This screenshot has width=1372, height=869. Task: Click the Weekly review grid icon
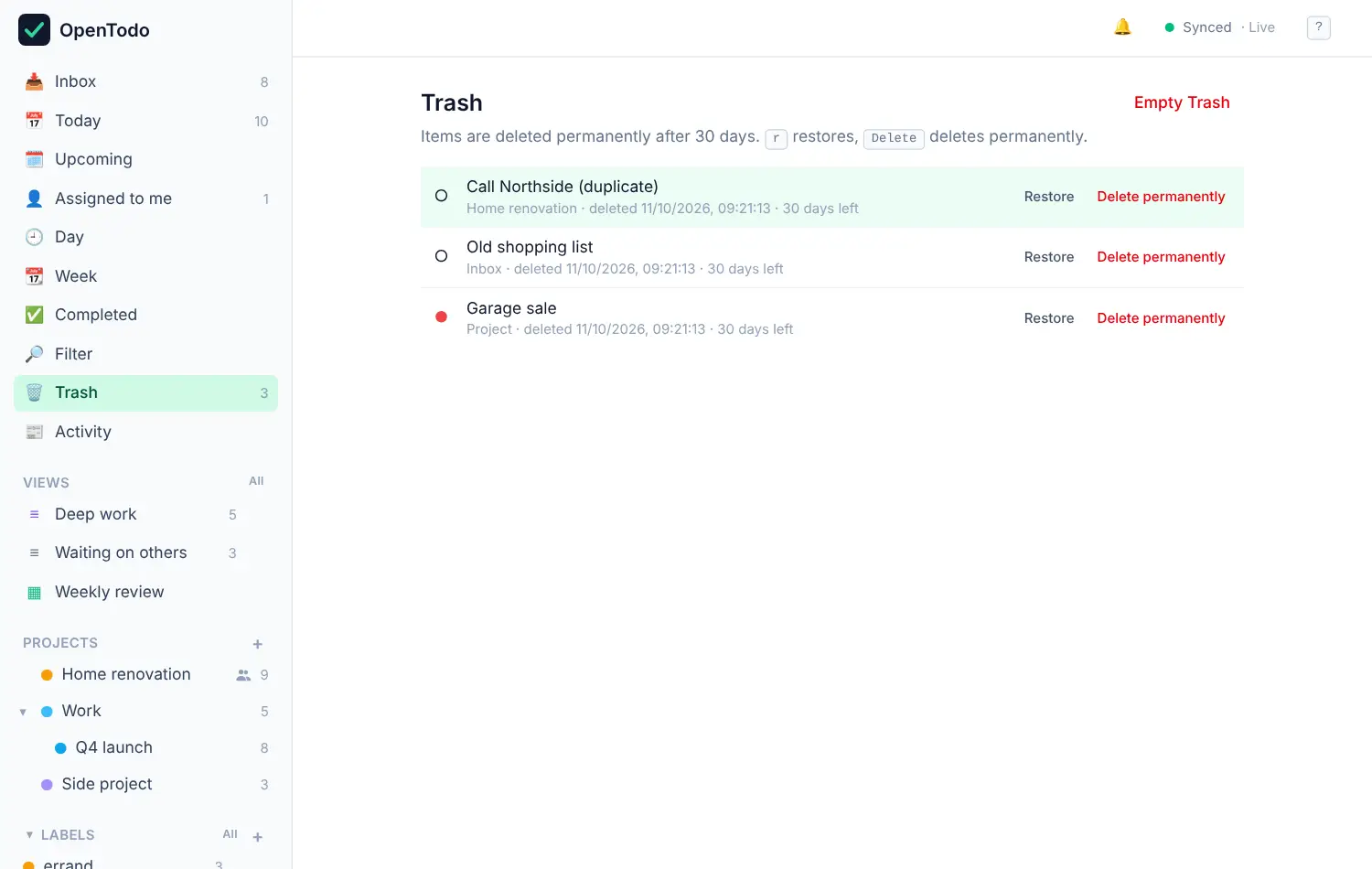point(34,592)
